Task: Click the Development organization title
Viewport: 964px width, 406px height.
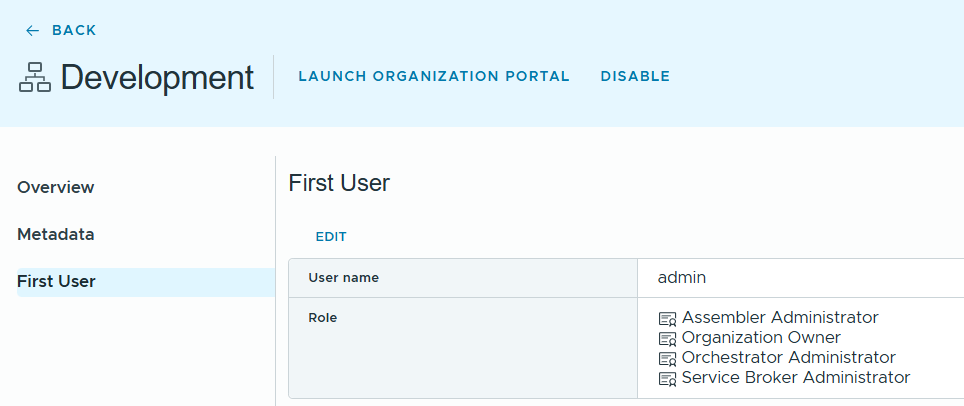Action: (157, 77)
